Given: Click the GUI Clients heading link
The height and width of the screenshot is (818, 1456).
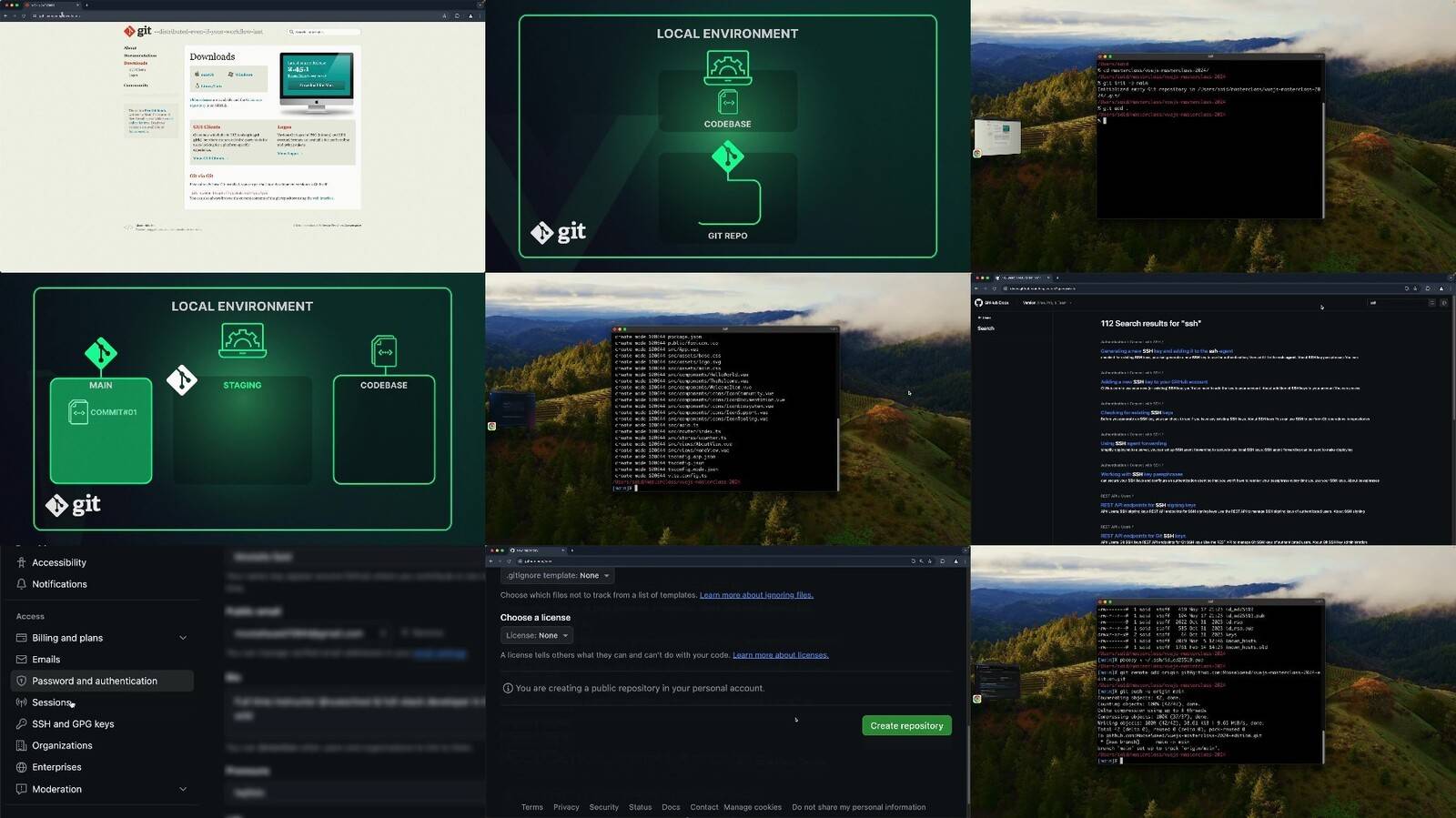Looking at the screenshot, I should (x=206, y=127).
